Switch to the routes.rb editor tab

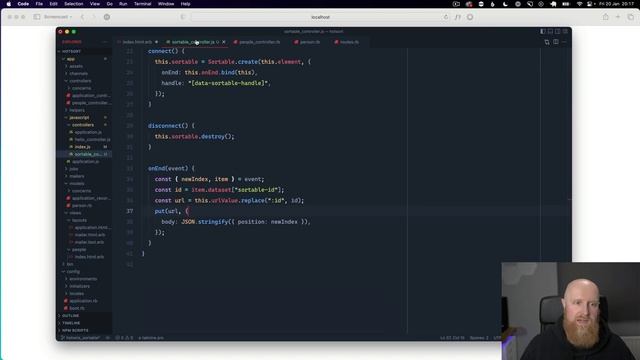349,42
